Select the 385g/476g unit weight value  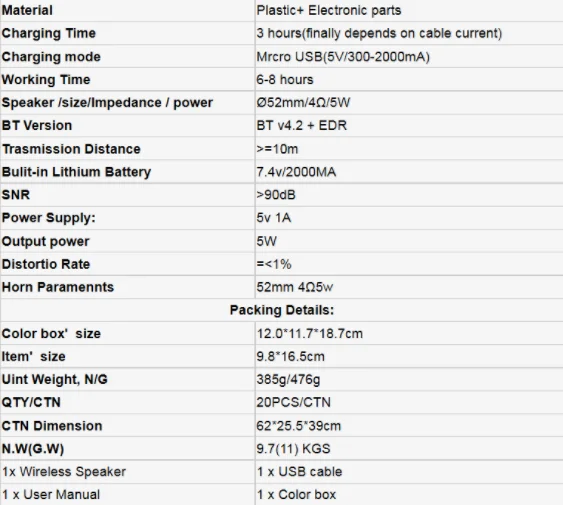click(288, 379)
